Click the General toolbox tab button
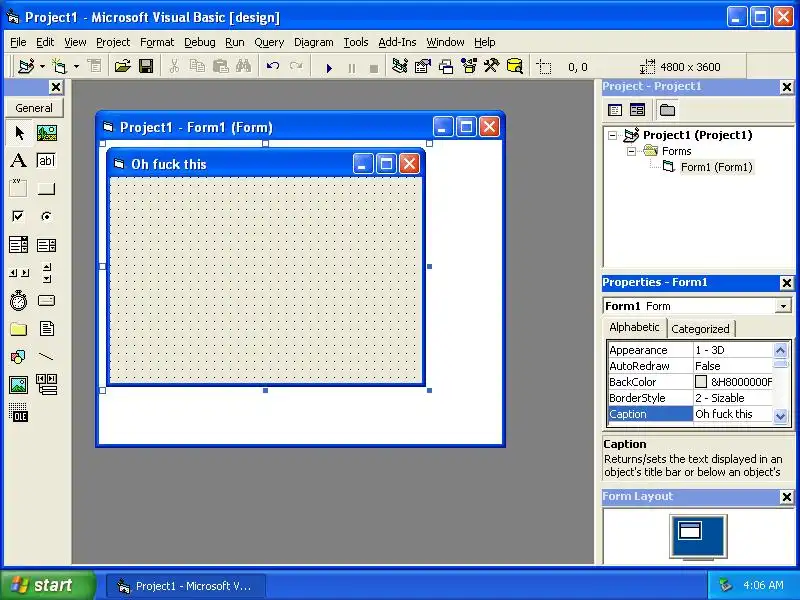This screenshot has height=600, width=800. (x=34, y=108)
